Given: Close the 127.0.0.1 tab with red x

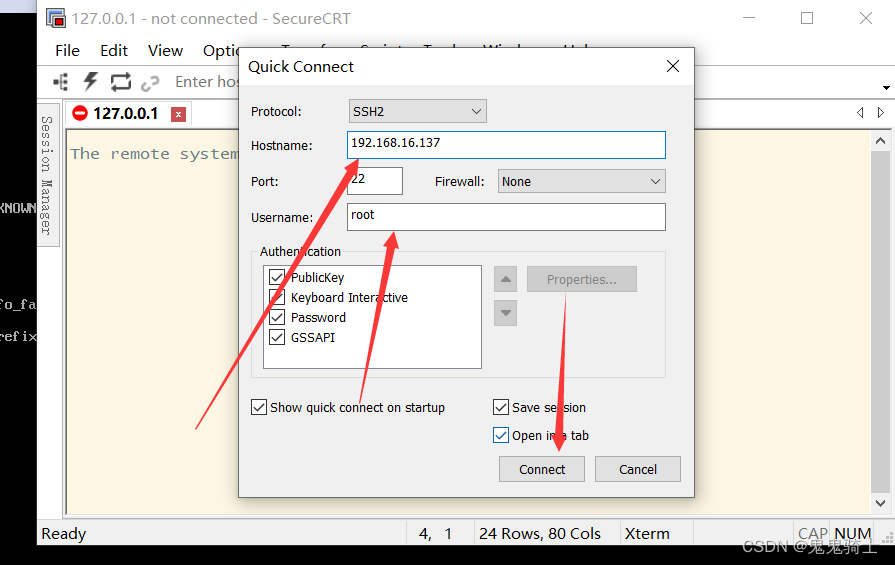Looking at the screenshot, I should pos(179,115).
